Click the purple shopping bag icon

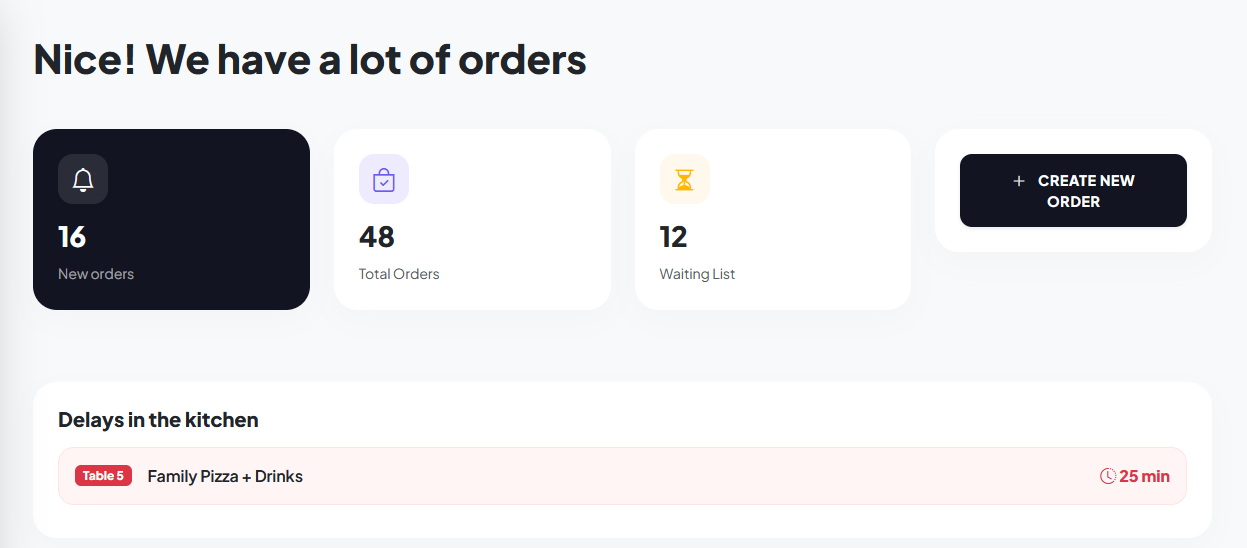(384, 180)
